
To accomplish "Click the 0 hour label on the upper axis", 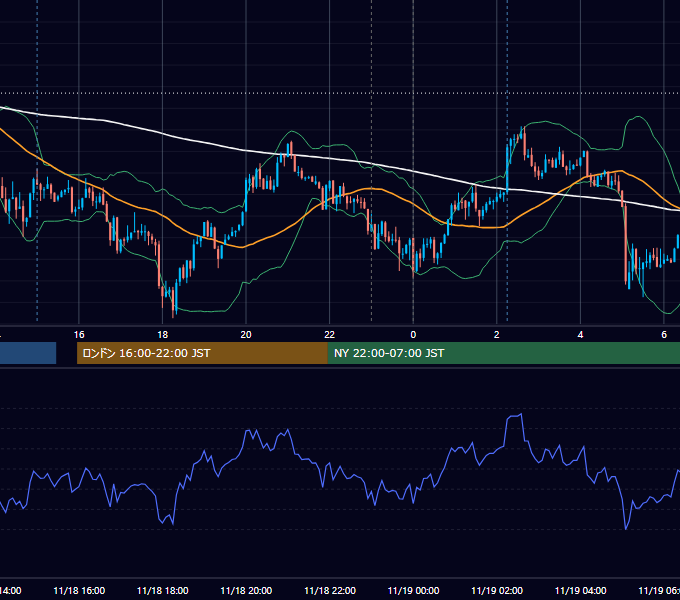I will coord(413,335).
